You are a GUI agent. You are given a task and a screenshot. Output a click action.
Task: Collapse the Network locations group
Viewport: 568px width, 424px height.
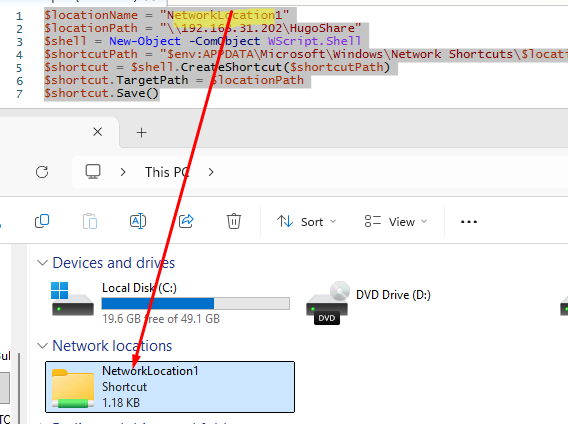click(42, 346)
